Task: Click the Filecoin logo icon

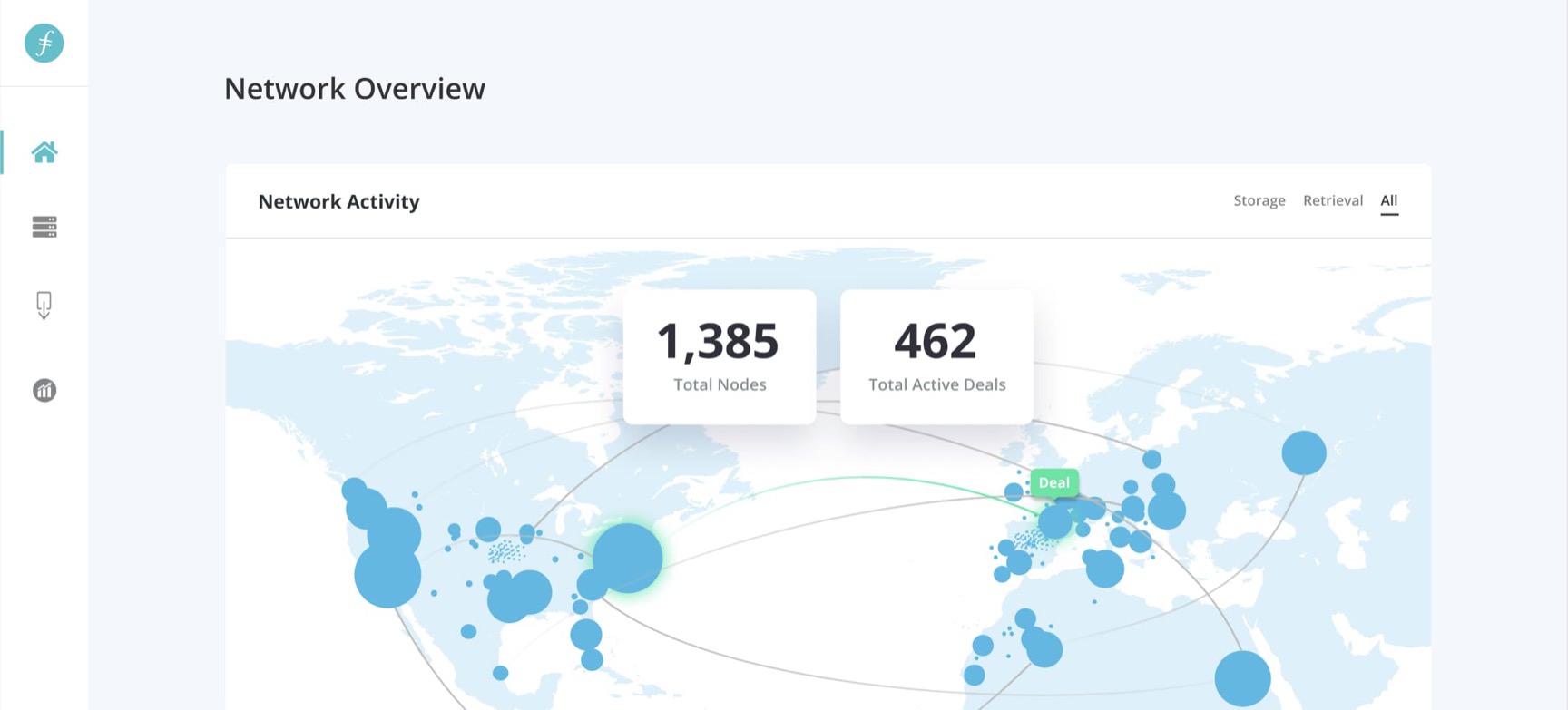Action: [x=44, y=43]
